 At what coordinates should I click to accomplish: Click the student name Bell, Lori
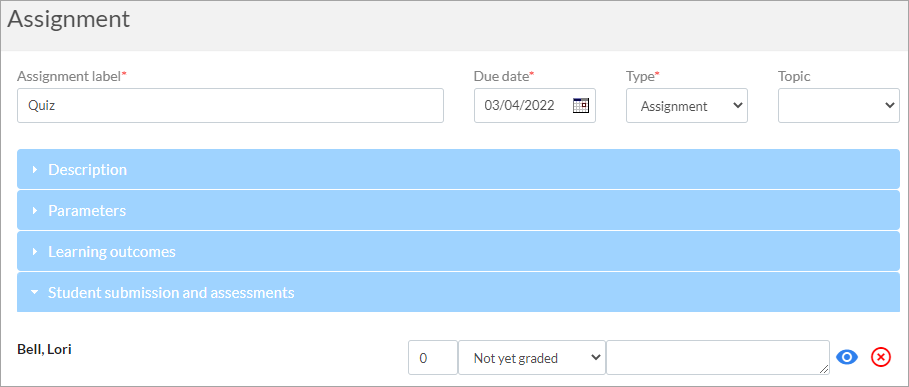(x=45, y=350)
